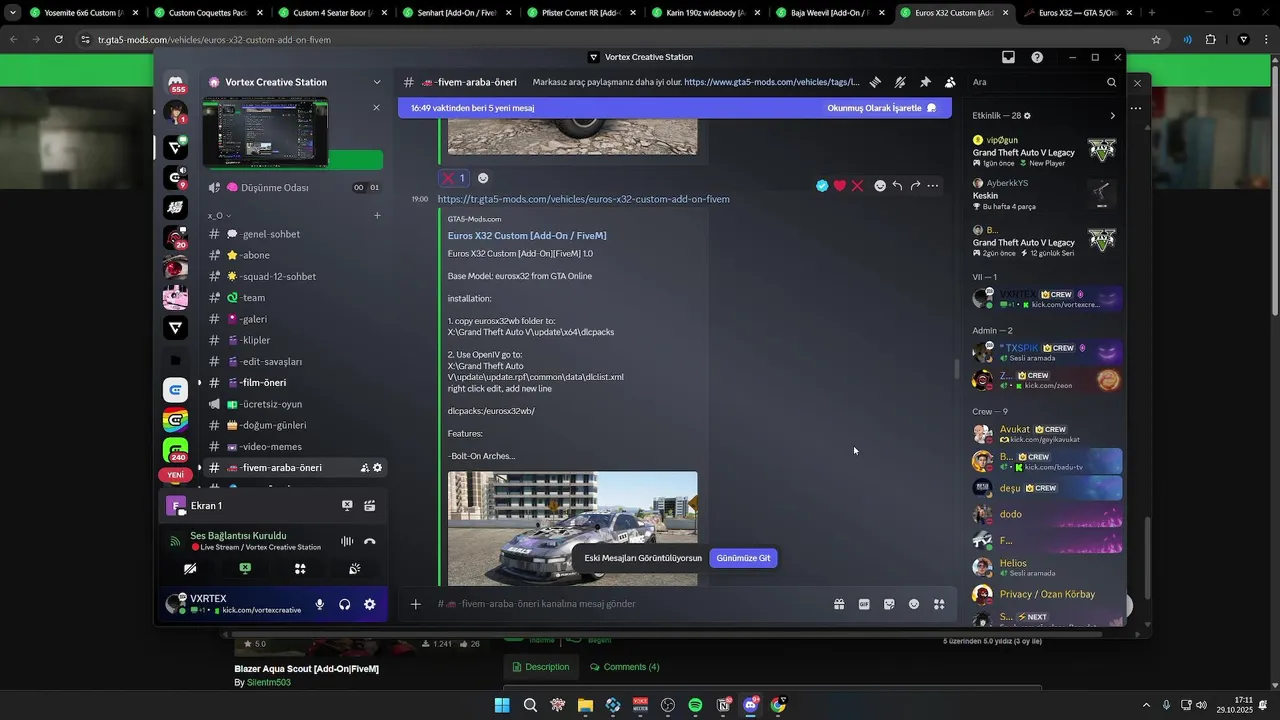Click the search magnifier in Ara box

1111,82
